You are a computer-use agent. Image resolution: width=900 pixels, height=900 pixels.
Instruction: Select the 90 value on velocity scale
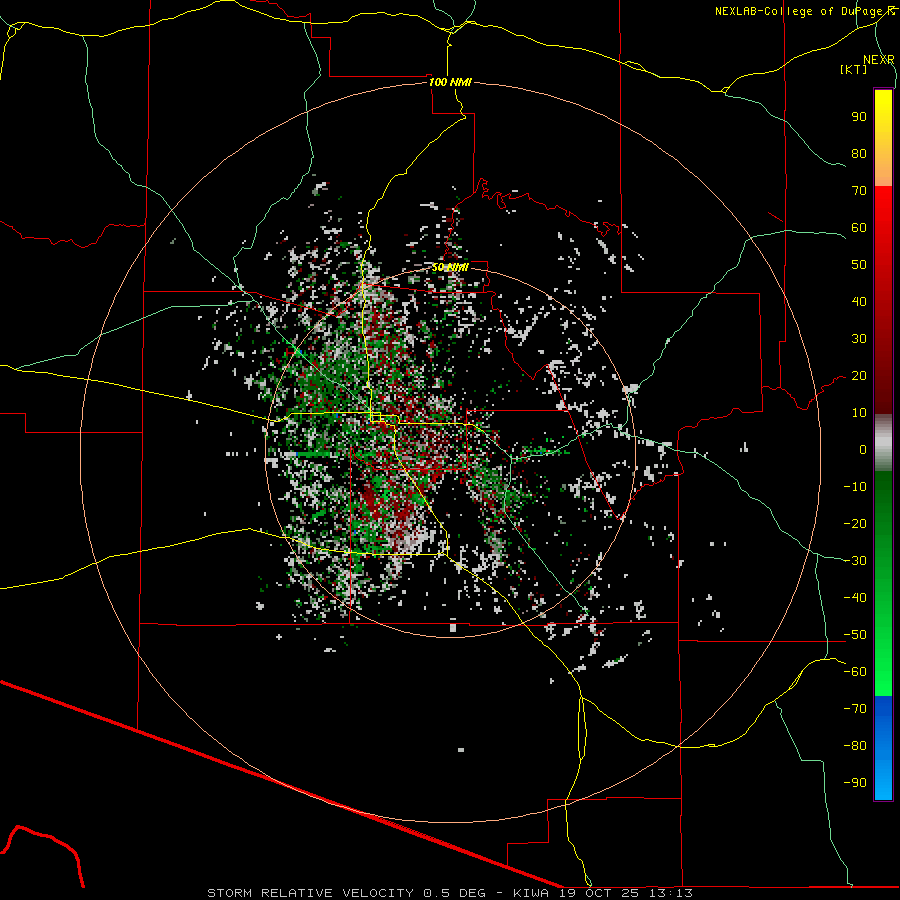(859, 117)
